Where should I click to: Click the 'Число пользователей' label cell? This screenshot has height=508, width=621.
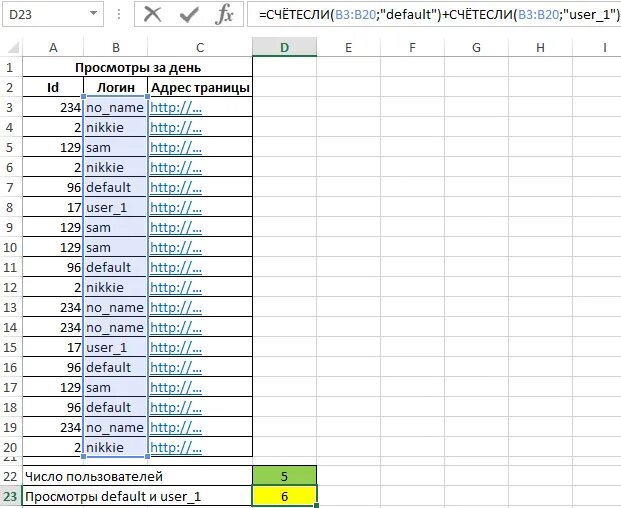point(137,476)
